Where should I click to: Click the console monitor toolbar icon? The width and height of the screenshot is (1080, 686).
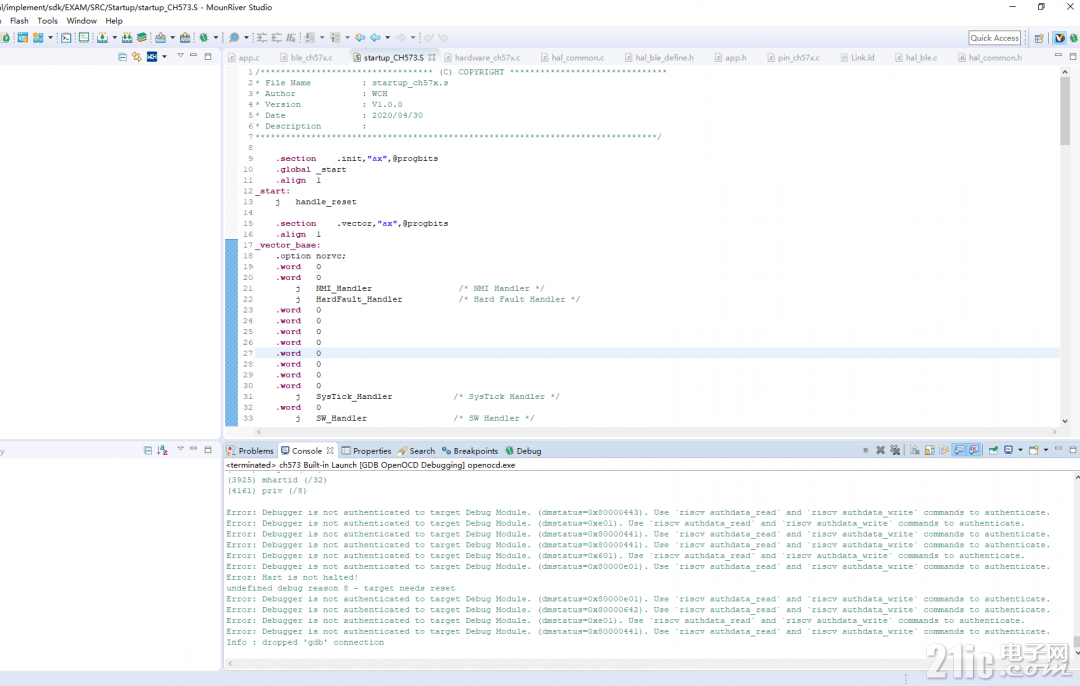84,38
